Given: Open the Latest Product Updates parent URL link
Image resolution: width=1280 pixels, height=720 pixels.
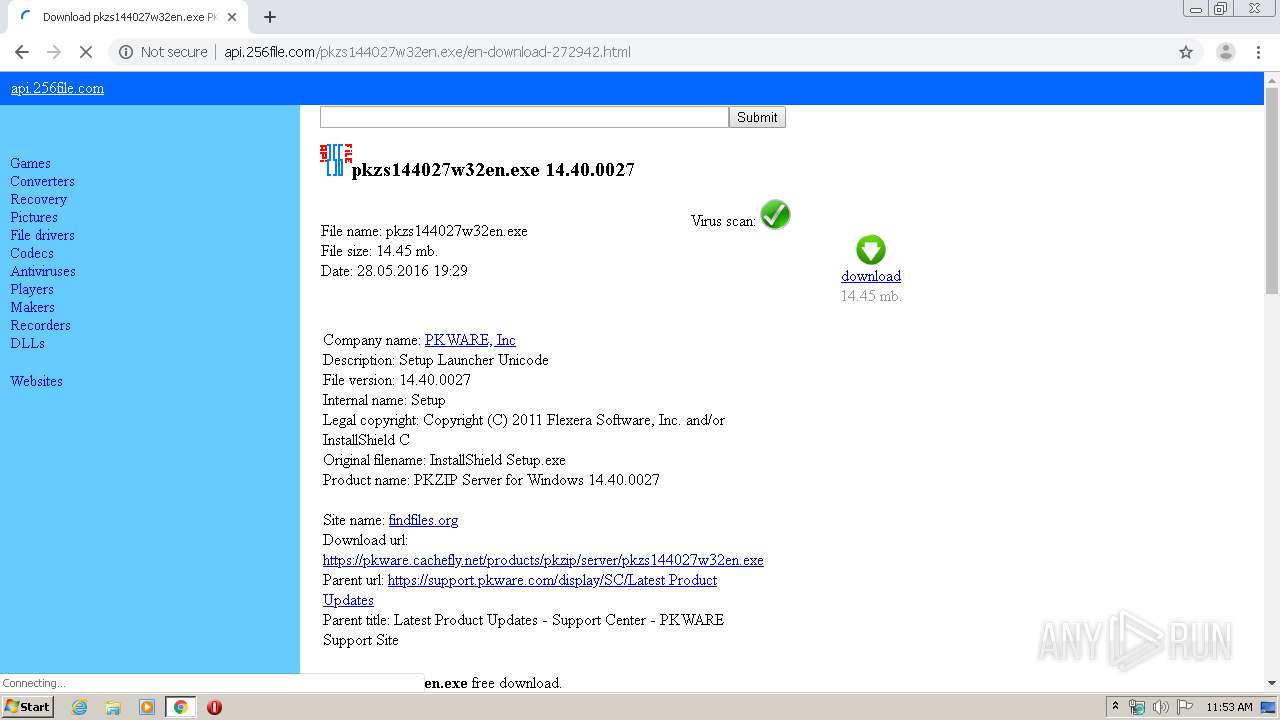Looking at the screenshot, I should coord(552,580).
